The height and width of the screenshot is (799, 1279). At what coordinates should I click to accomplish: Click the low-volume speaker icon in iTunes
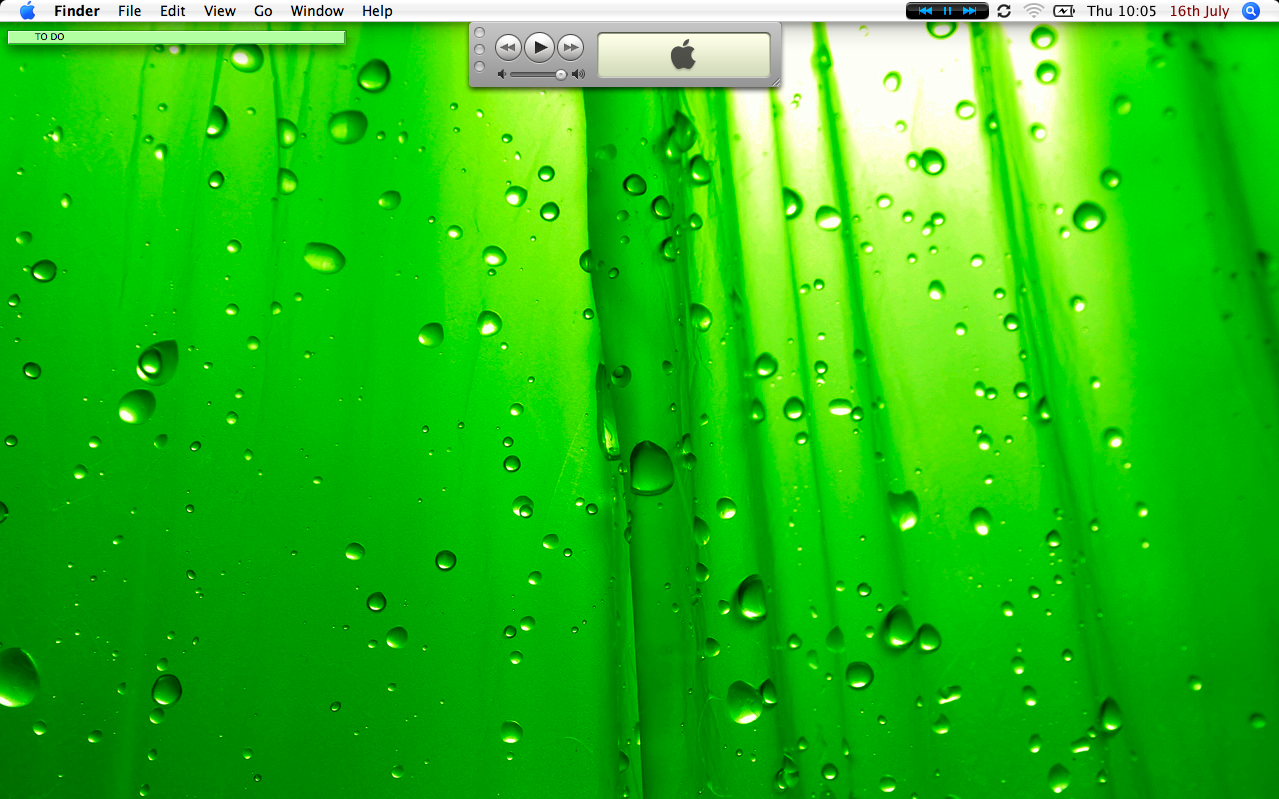pyautogui.click(x=502, y=74)
